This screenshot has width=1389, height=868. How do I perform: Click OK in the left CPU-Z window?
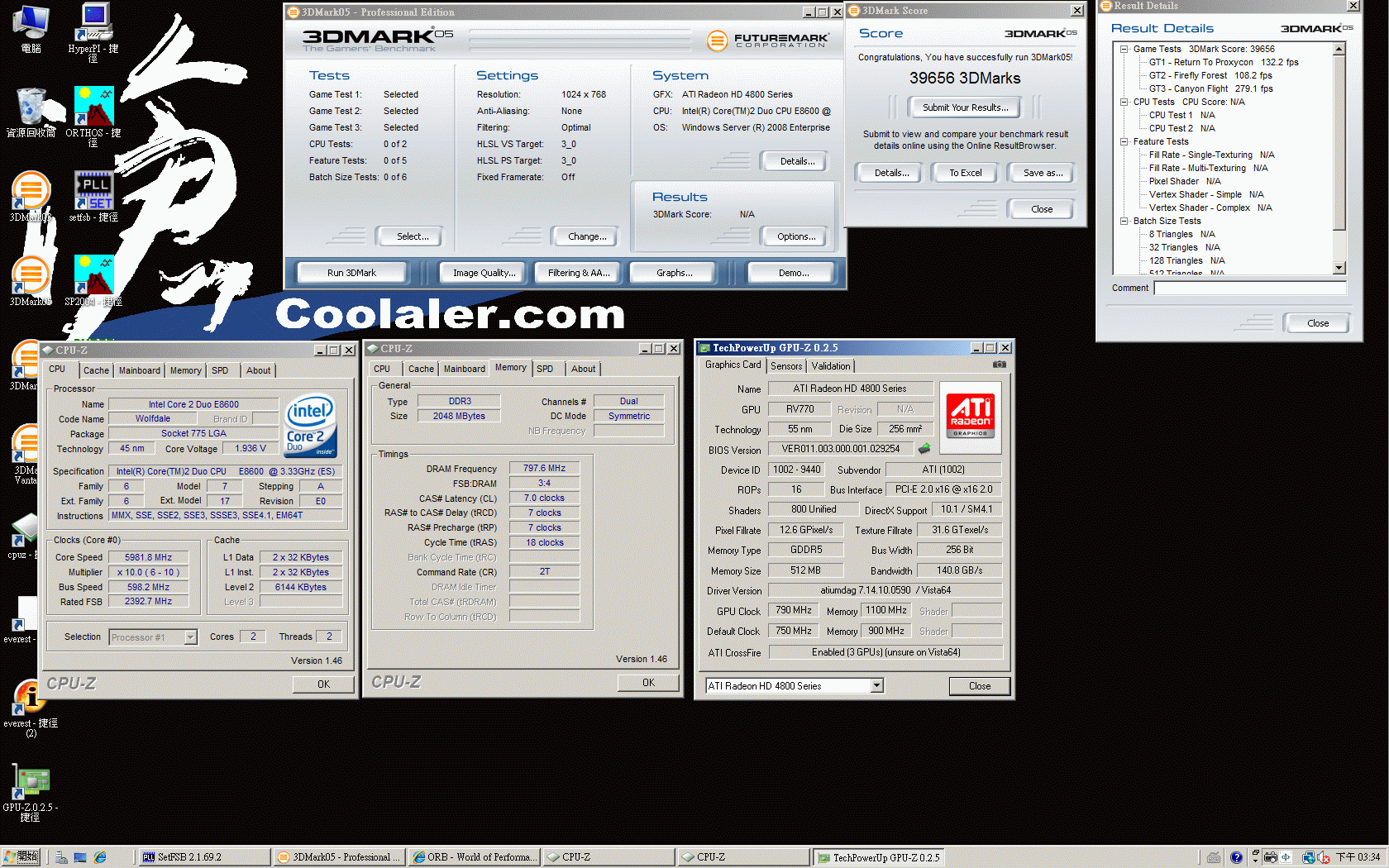323,684
